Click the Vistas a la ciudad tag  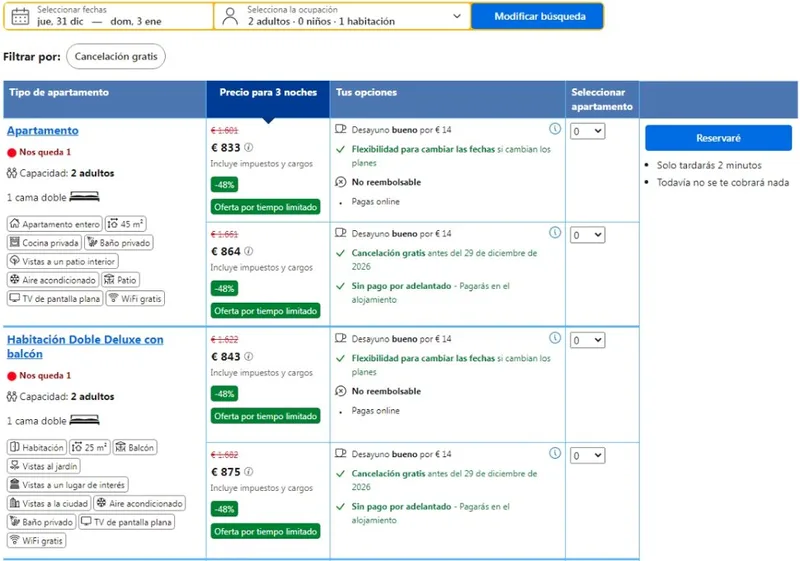pyautogui.click(x=49, y=503)
